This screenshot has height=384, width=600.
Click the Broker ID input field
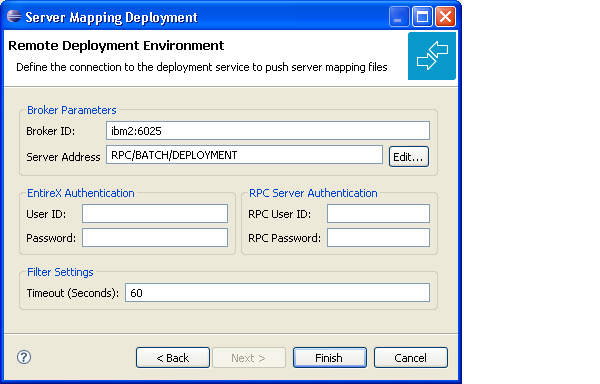click(268, 131)
